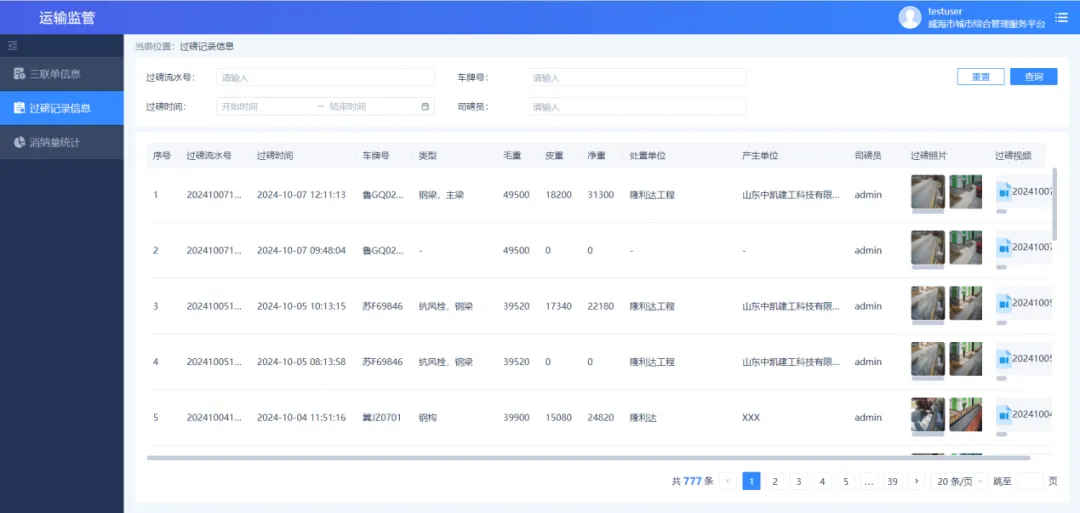Viewport: 1080px width, 513px height.
Task: Click the 重置 reset button
Action: coord(980,77)
